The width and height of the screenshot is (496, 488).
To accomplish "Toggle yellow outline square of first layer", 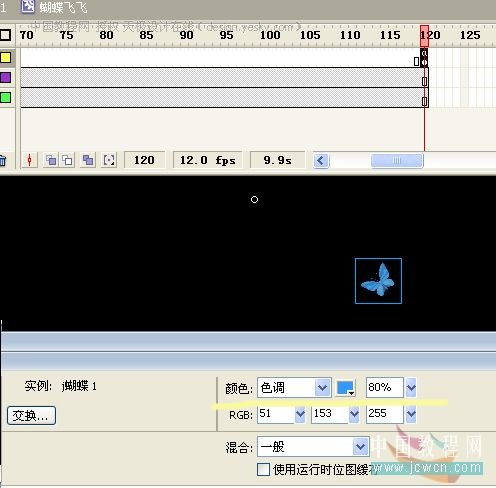I will pyautogui.click(x=5, y=58).
